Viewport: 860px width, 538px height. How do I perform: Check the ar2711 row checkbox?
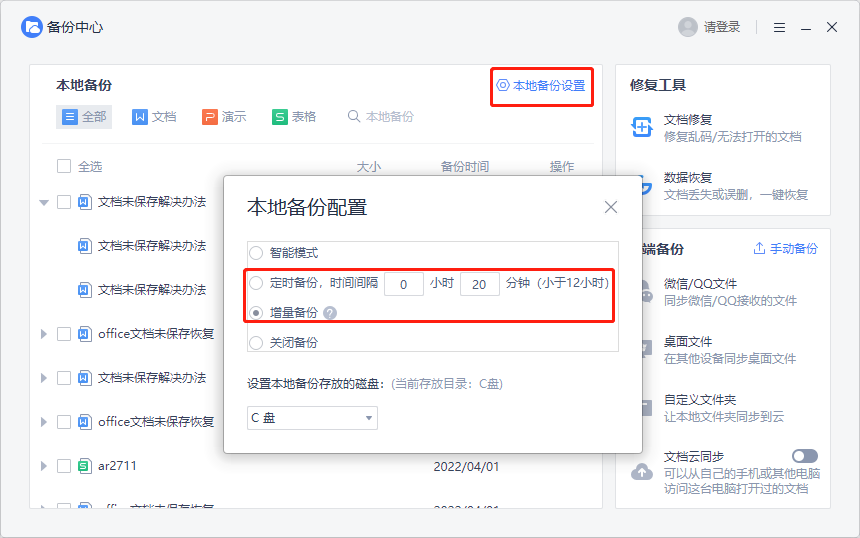(x=64, y=466)
